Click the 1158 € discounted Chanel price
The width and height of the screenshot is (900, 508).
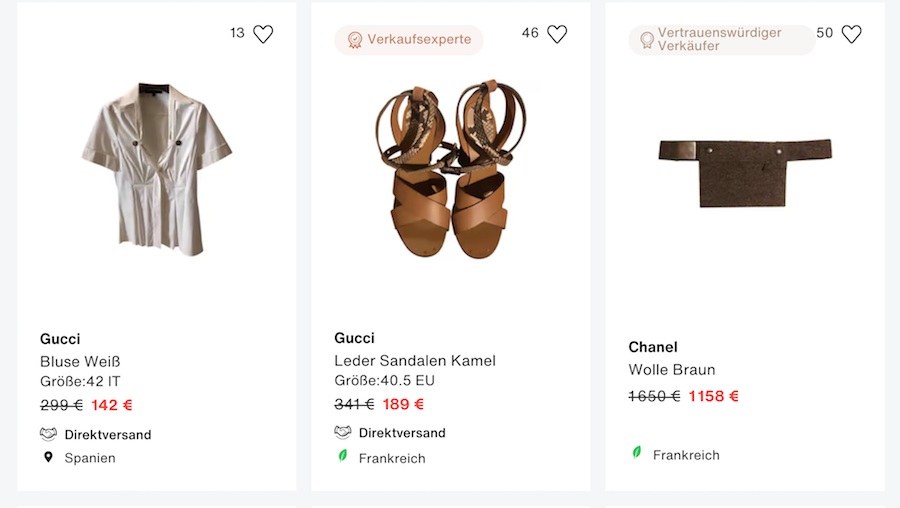pos(714,396)
